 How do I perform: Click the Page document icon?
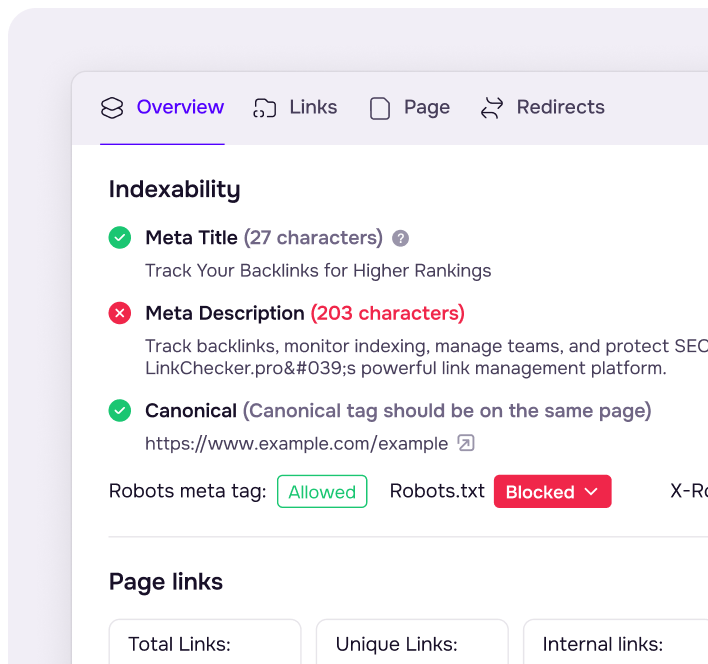point(380,108)
